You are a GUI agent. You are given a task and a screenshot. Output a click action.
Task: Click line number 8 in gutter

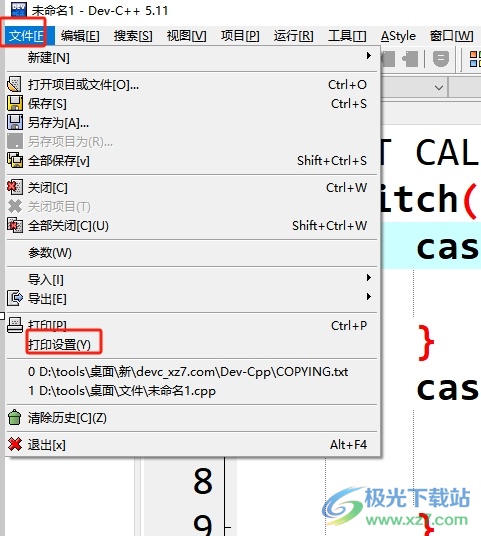pos(203,481)
